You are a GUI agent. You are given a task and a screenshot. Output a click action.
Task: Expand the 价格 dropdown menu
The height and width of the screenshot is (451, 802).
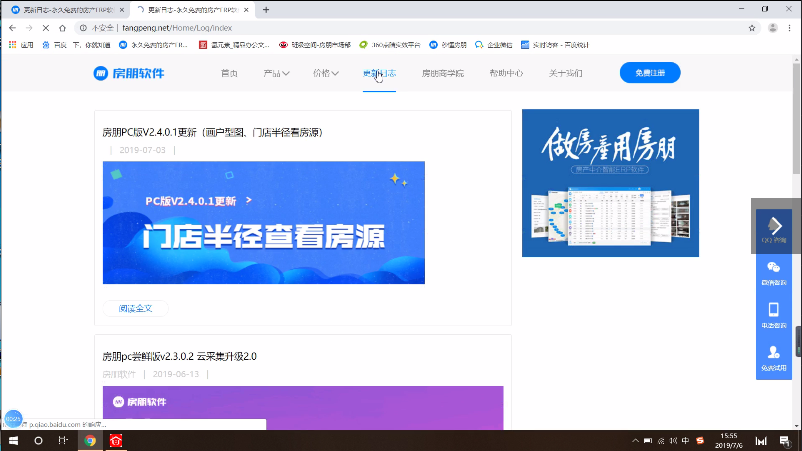click(326, 73)
